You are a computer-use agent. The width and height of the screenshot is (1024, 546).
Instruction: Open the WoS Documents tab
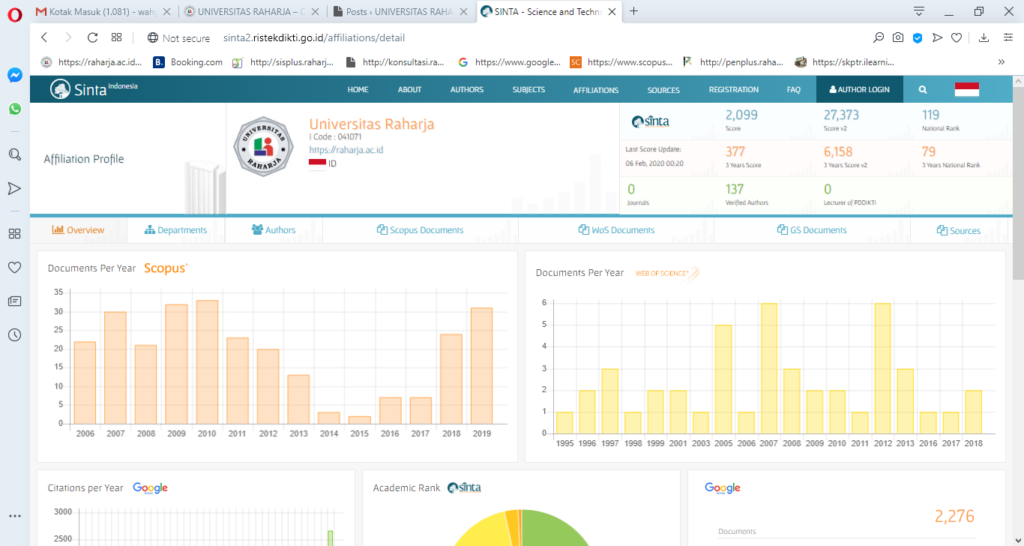click(616, 230)
